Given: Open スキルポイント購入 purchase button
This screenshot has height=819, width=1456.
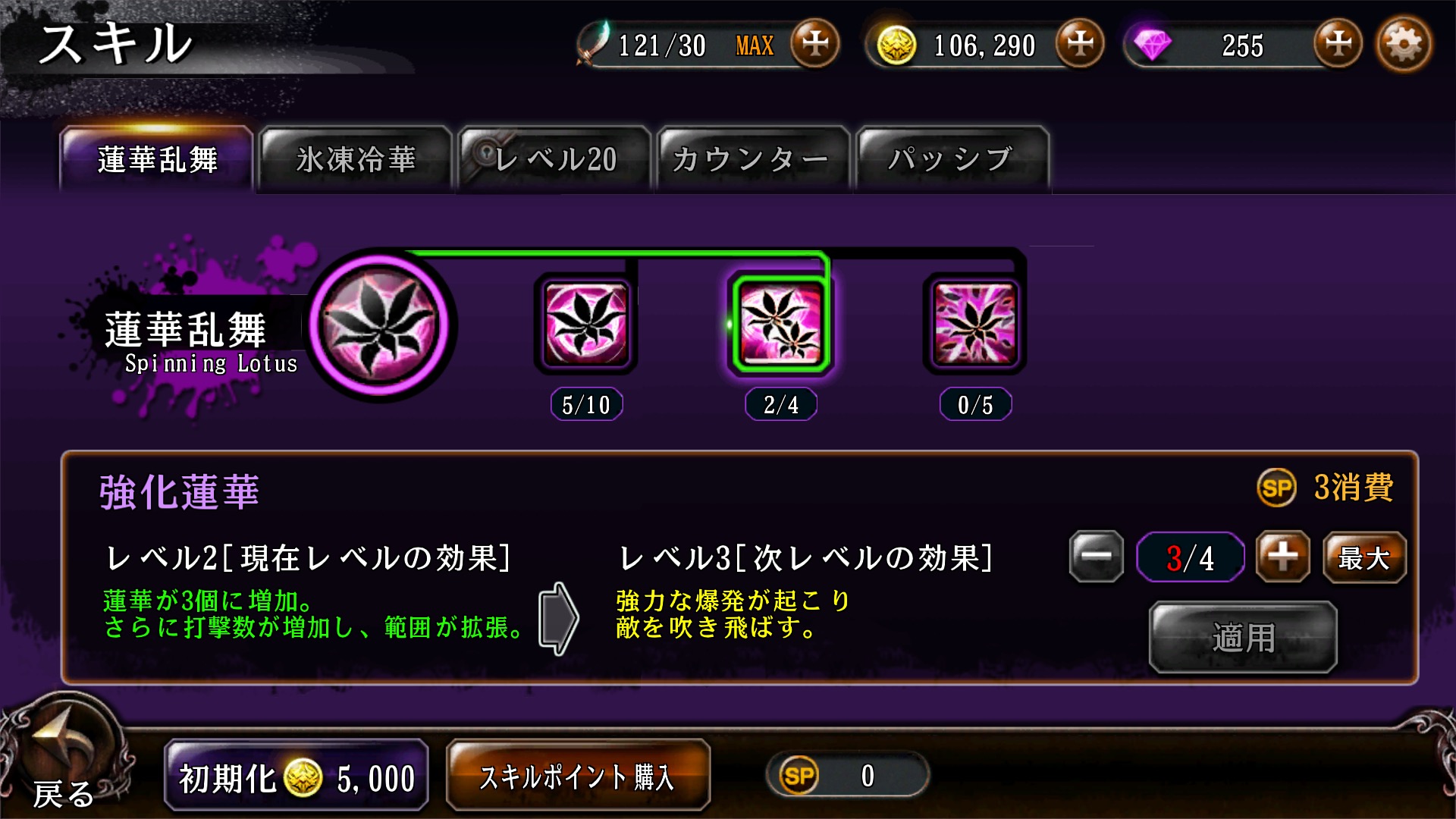Looking at the screenshot, I should 578,777.
